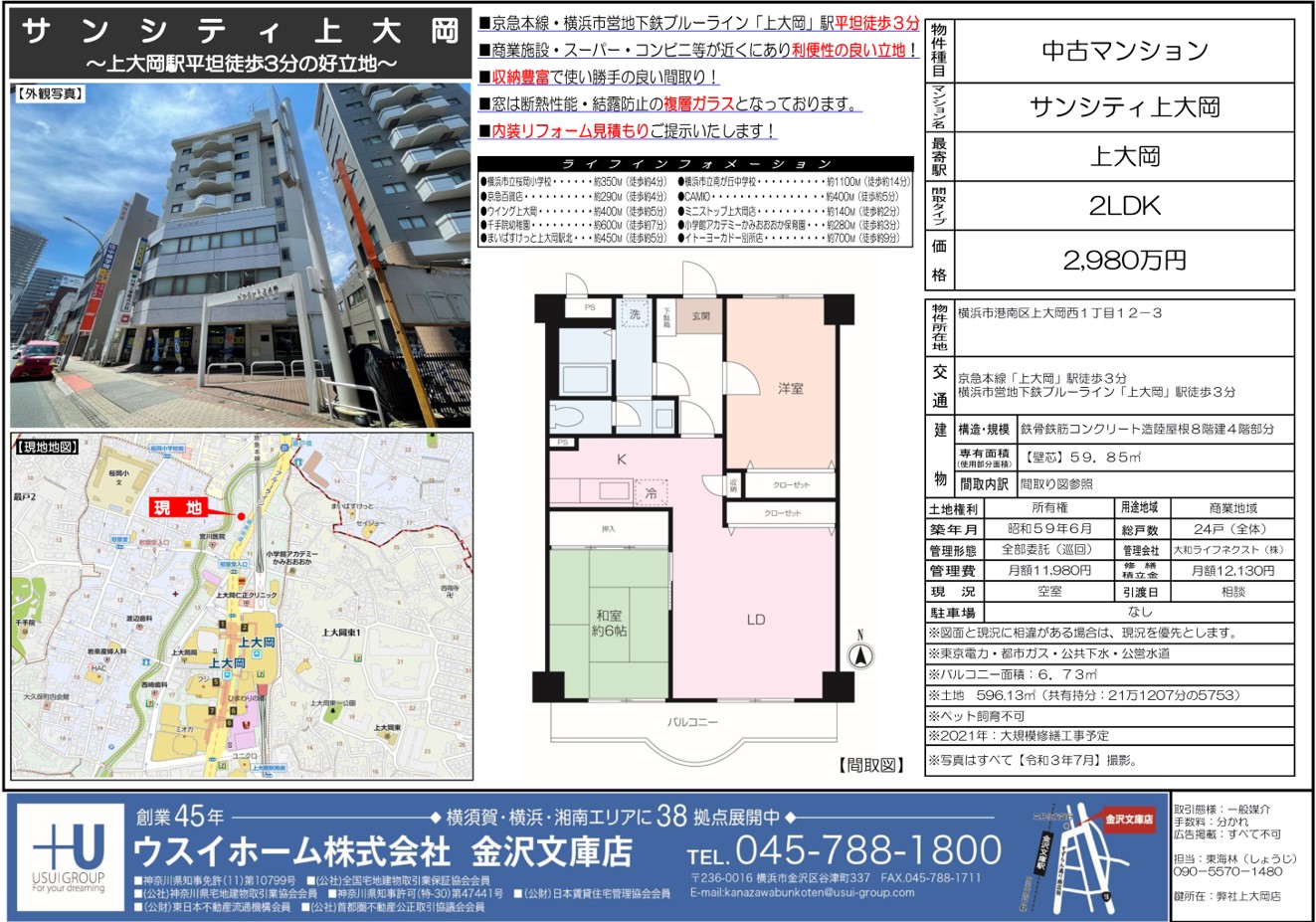Screen dimensions: 1316x922
Task: Open the 現地地図 local area map
Action: (242, 607)
